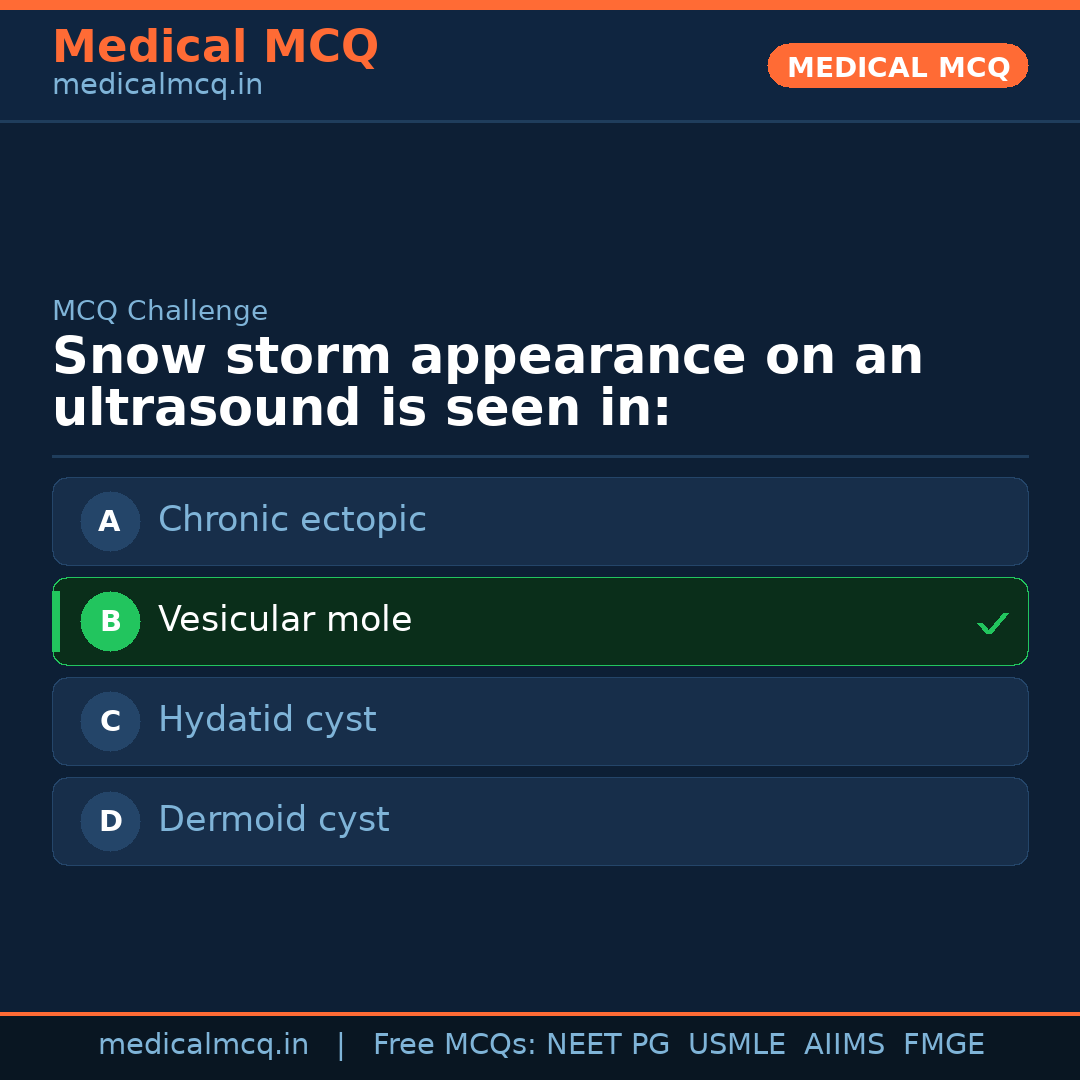The width and height of the screenshot is (1080, 1080).
Task: Click the letter C circle icon
Action: pos(110,721)
